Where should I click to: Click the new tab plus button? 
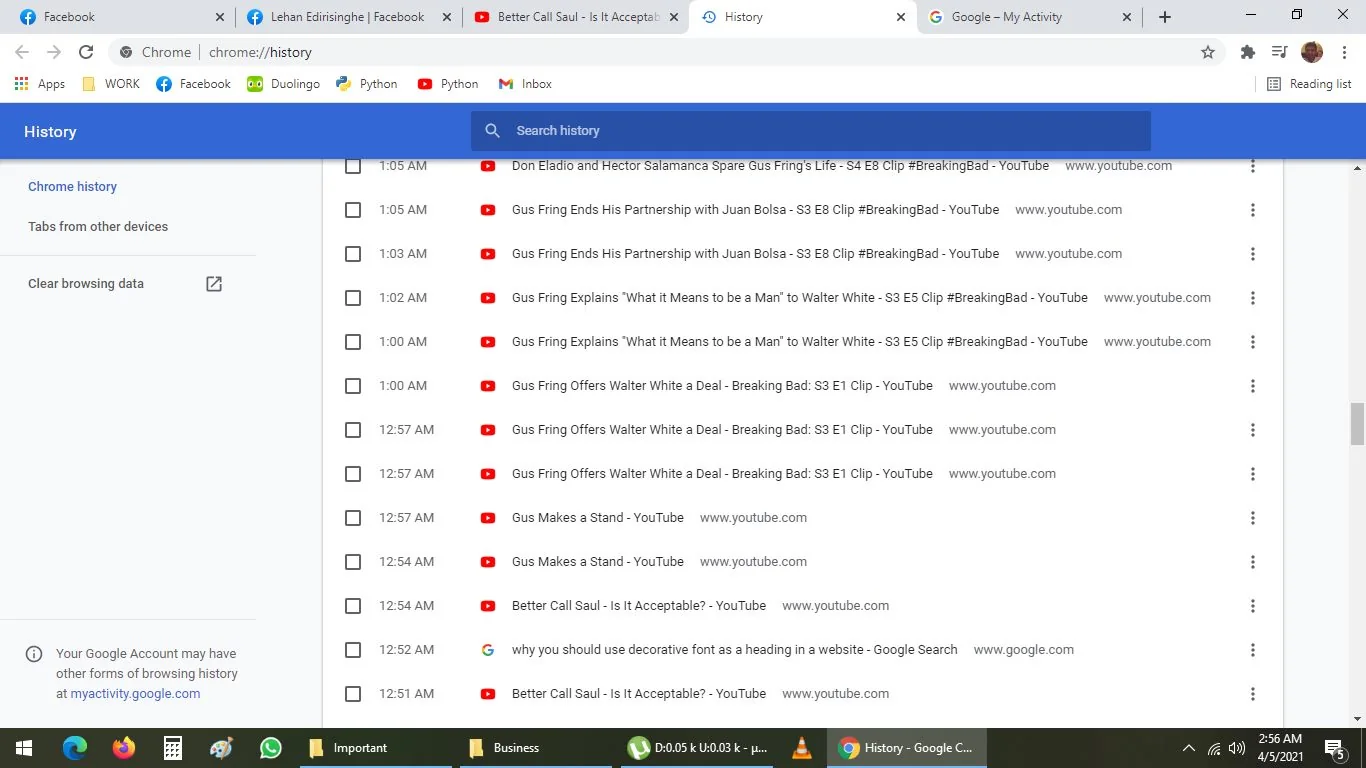point(1165,17)
